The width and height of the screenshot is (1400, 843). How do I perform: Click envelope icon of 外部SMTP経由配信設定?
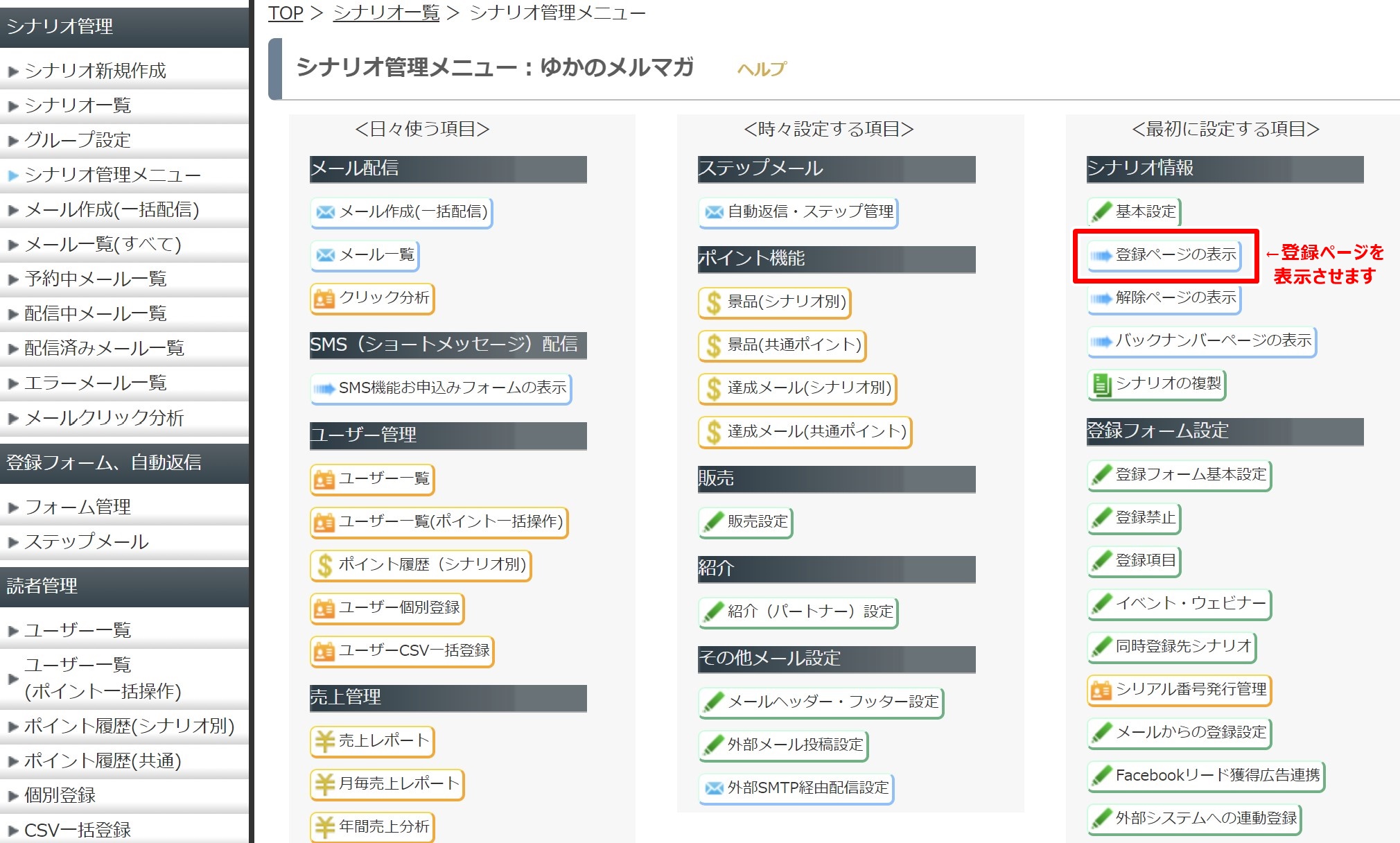[x=714, y=788]
